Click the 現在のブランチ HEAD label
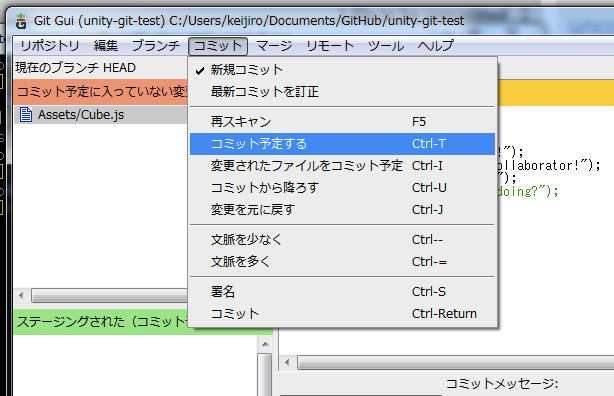The image size is (614, 396). pyautogui.click(x=76, y=68)
